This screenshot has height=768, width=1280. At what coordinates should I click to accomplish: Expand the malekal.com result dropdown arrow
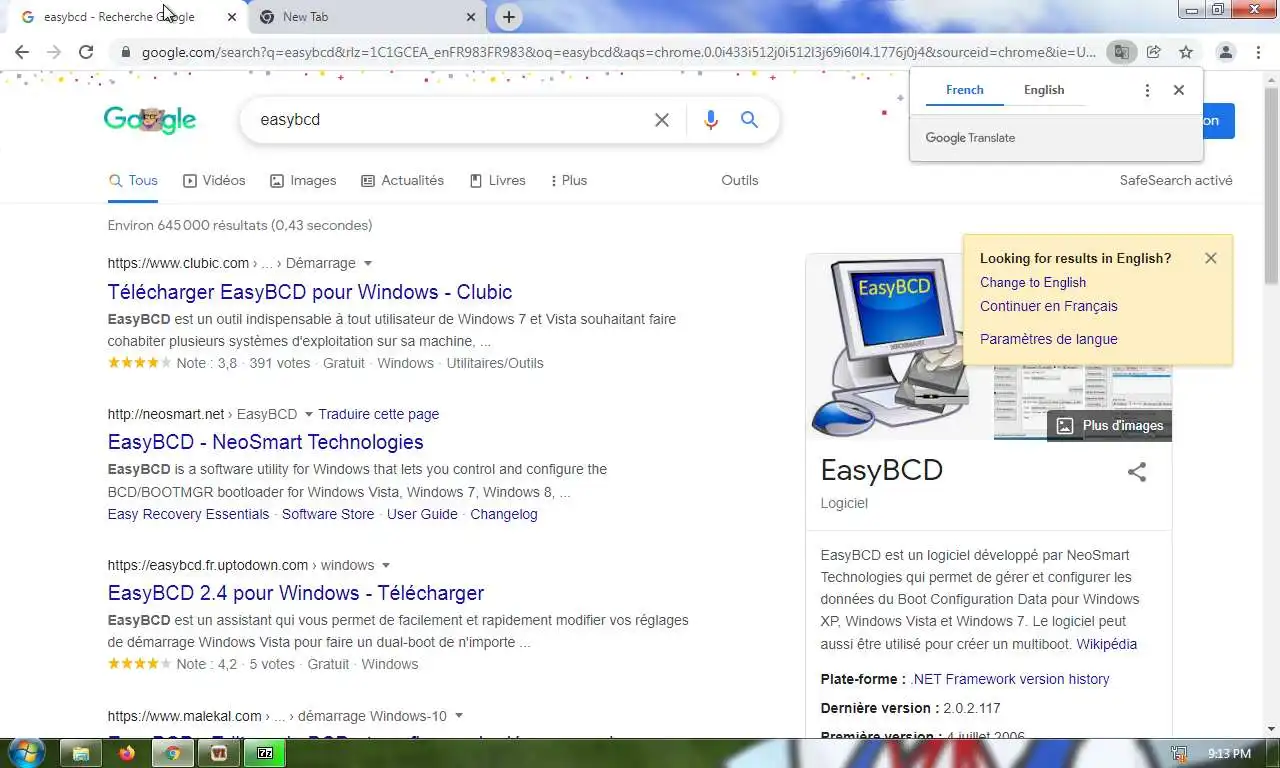point(459,716)
